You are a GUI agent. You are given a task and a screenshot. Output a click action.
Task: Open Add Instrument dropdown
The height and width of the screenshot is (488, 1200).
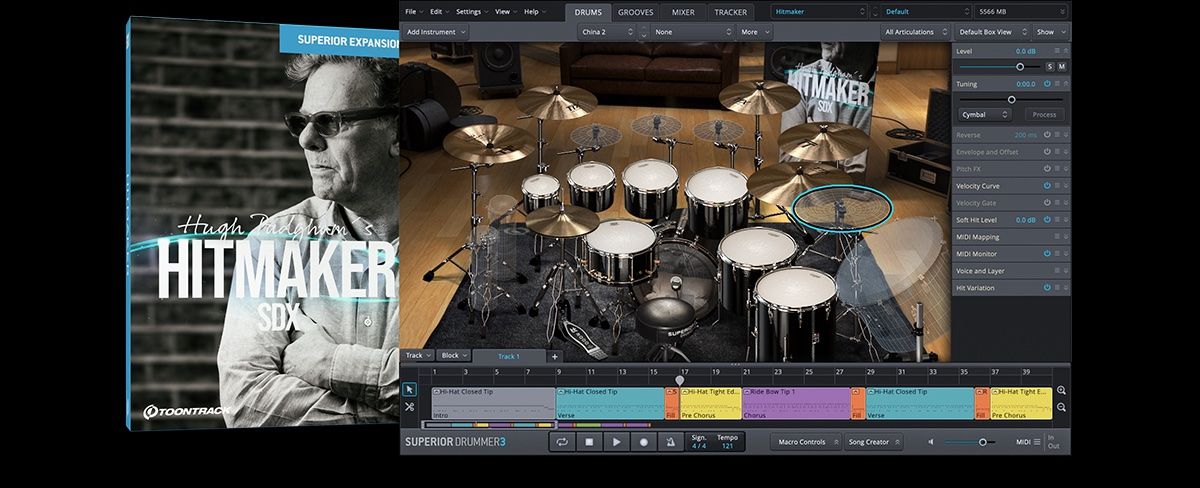(x=436, y=32)
